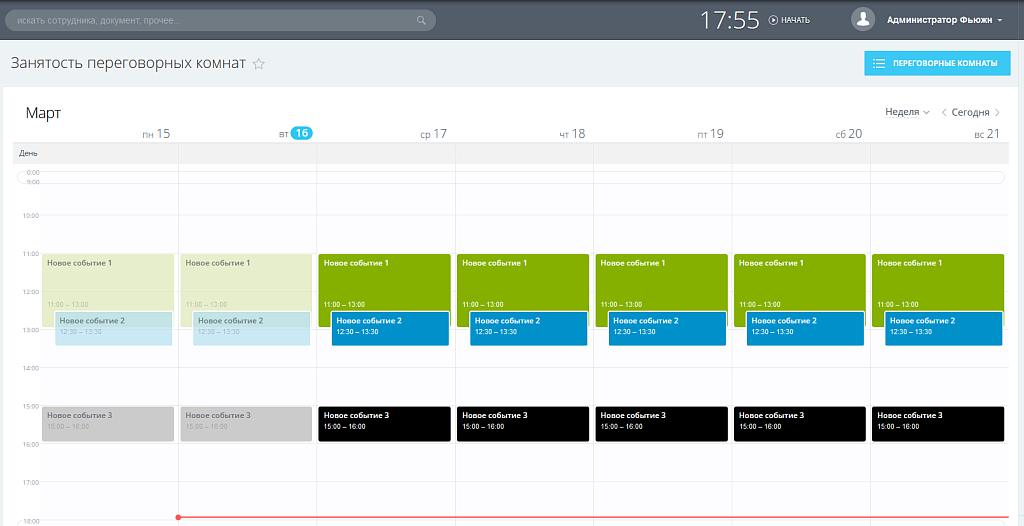
Task: Go to previous week with left arrow
Action: pyautogui.click(x=944, y=113)
